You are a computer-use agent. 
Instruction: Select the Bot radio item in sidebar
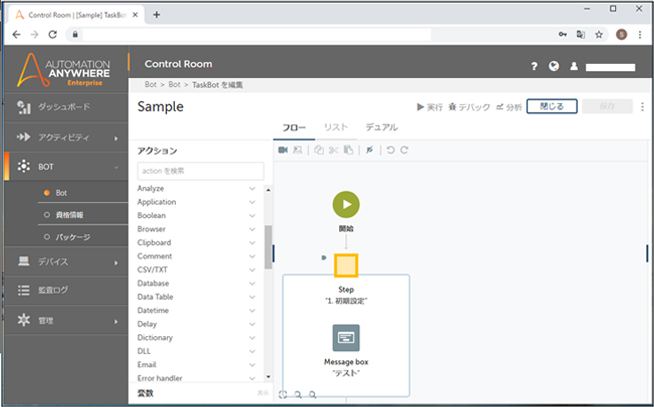(x=61, y=192)
